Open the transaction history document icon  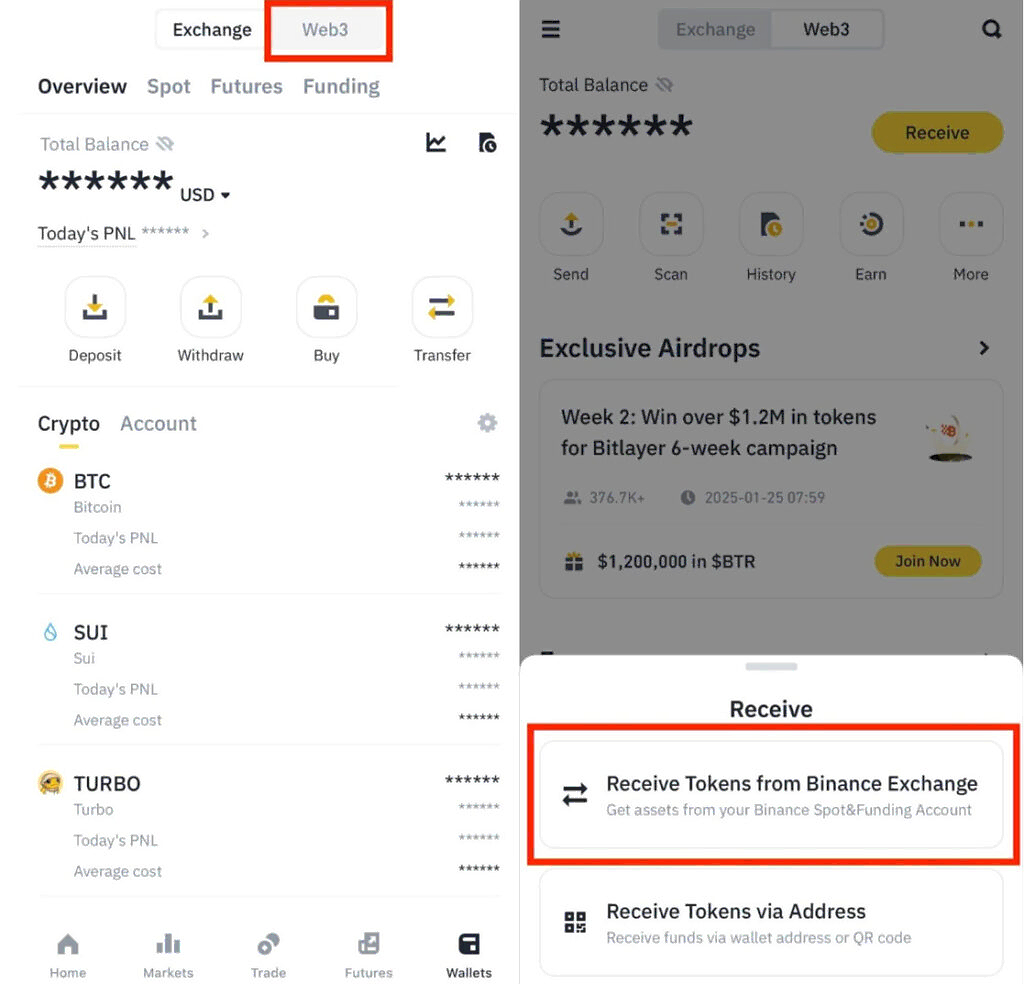[x=487, y=142]
